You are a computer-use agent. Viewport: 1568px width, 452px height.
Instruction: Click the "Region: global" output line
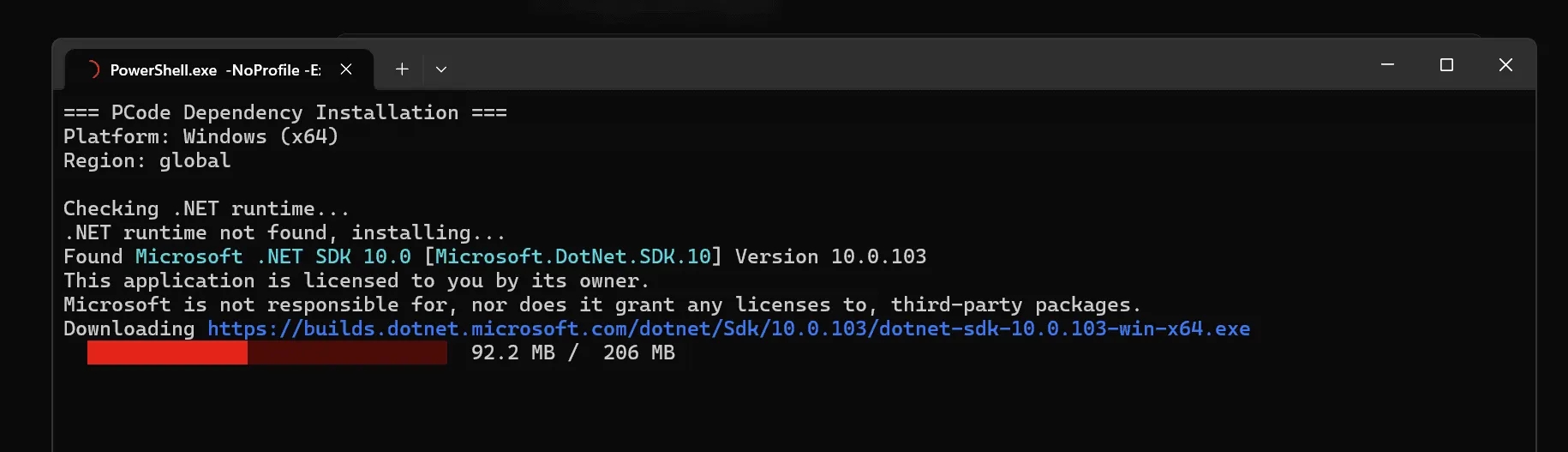(147, 160)
